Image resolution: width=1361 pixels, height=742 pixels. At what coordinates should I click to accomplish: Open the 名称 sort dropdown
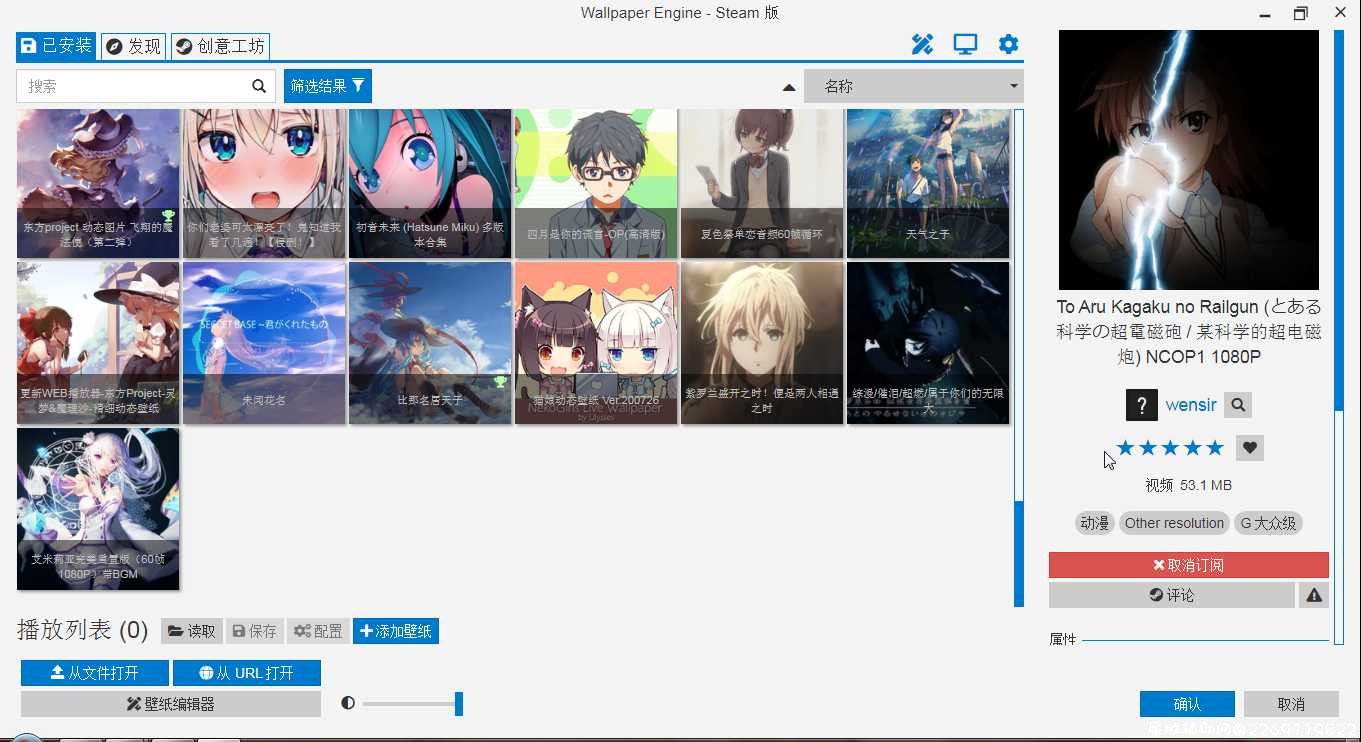(x=914, y=86)
